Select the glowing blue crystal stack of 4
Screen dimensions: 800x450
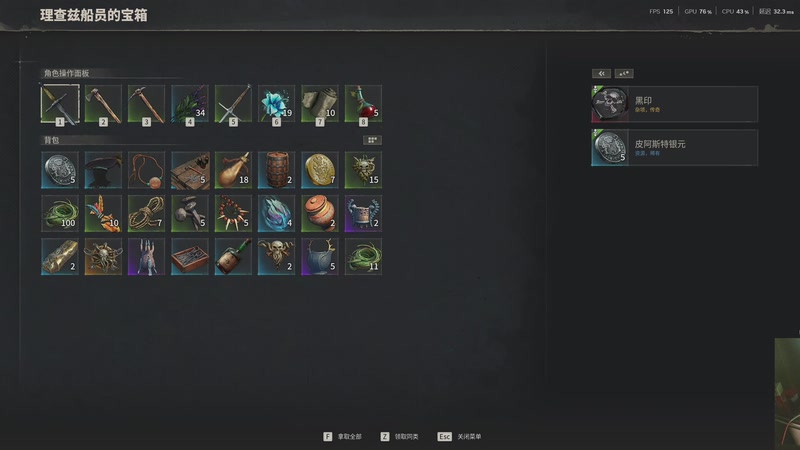pyautogui.click(x=277, y=213)
